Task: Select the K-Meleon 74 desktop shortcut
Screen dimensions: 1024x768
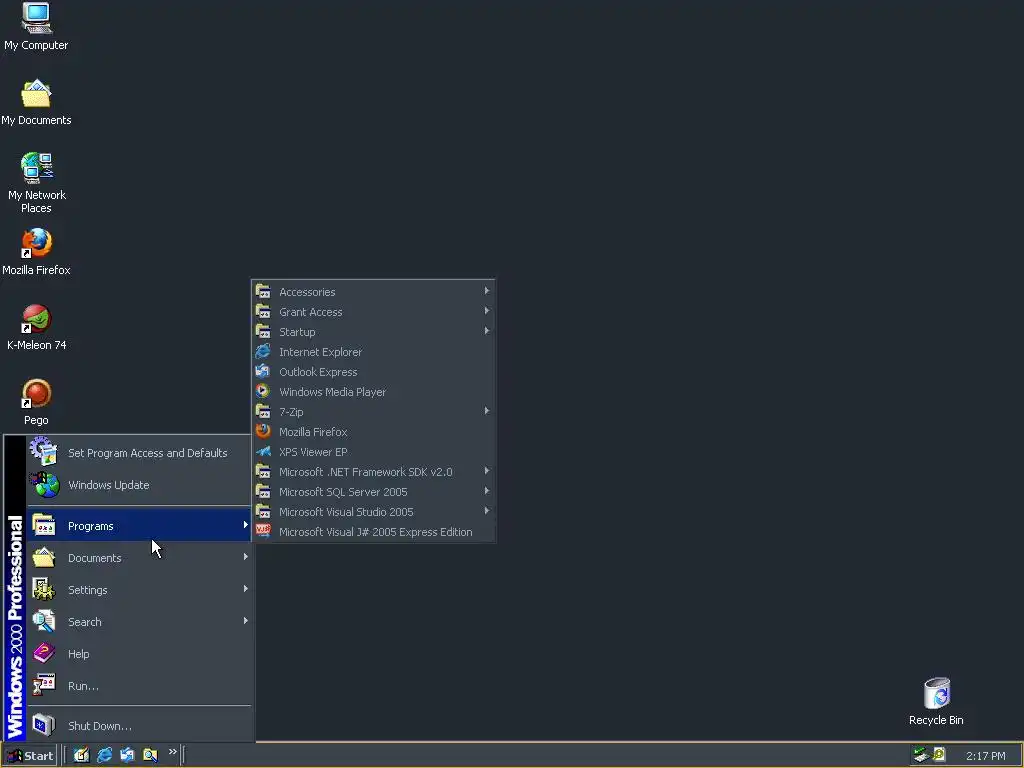Action: tap(36, 327)
